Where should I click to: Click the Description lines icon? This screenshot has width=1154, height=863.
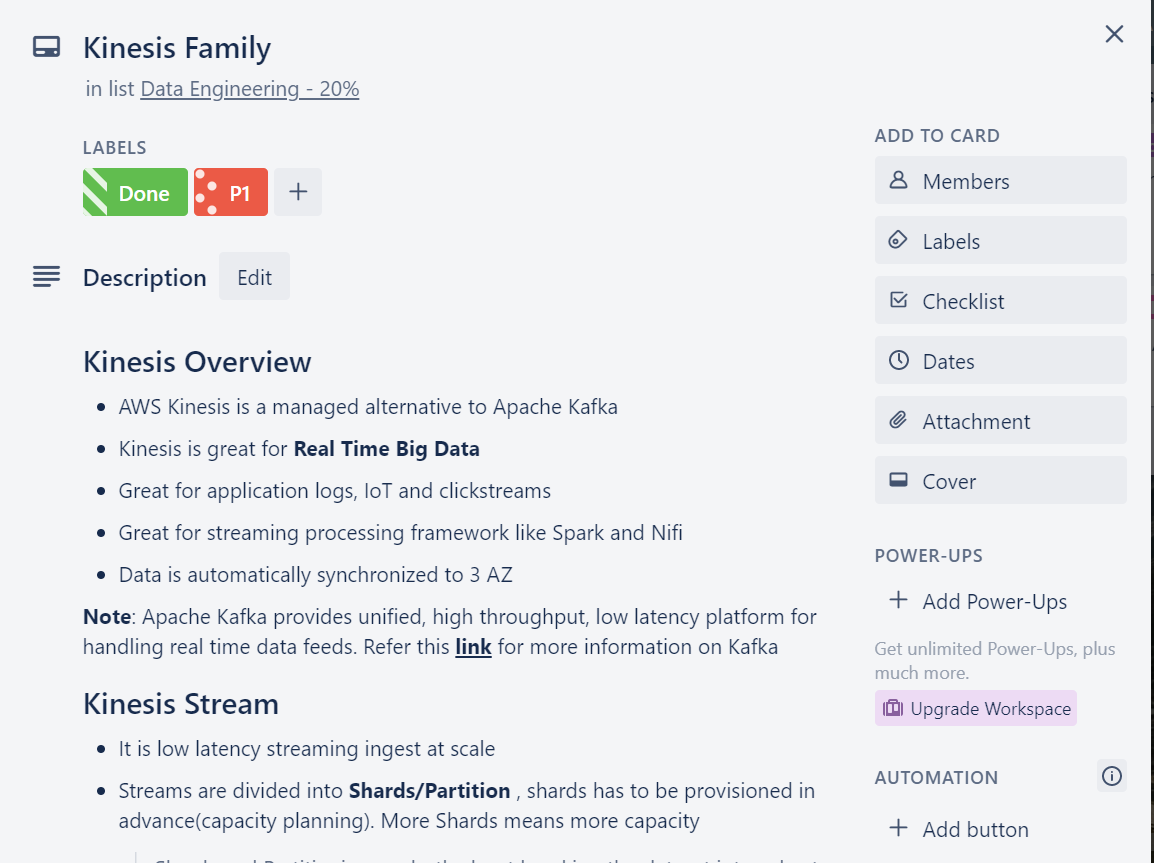[x=46, y=277]
